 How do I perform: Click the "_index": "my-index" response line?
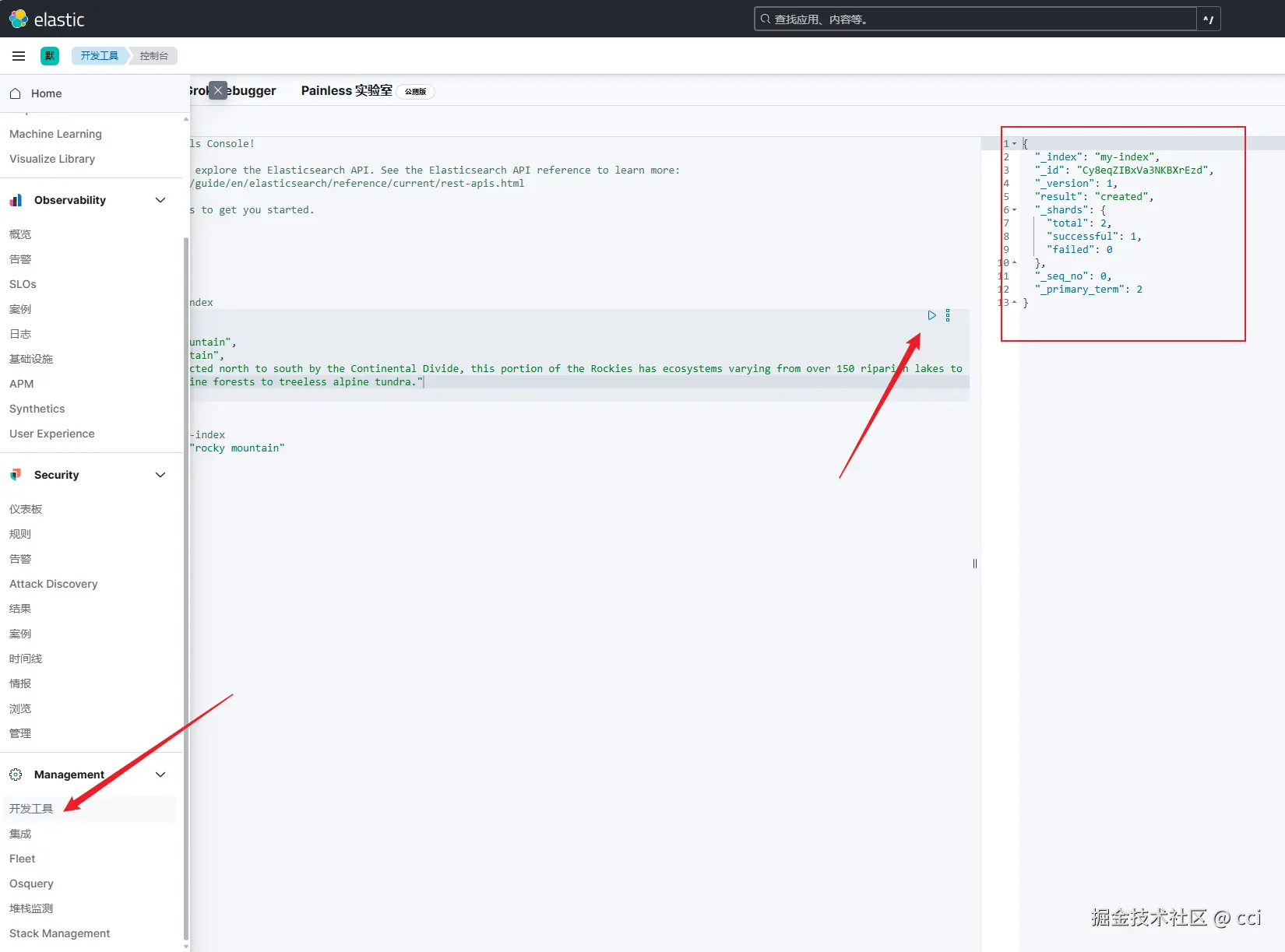click(x=1097, y=157)
